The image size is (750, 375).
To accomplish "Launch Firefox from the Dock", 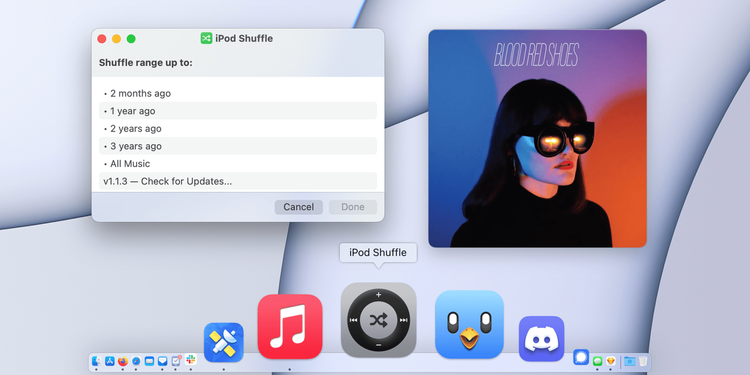I will (x=123, y=361).
